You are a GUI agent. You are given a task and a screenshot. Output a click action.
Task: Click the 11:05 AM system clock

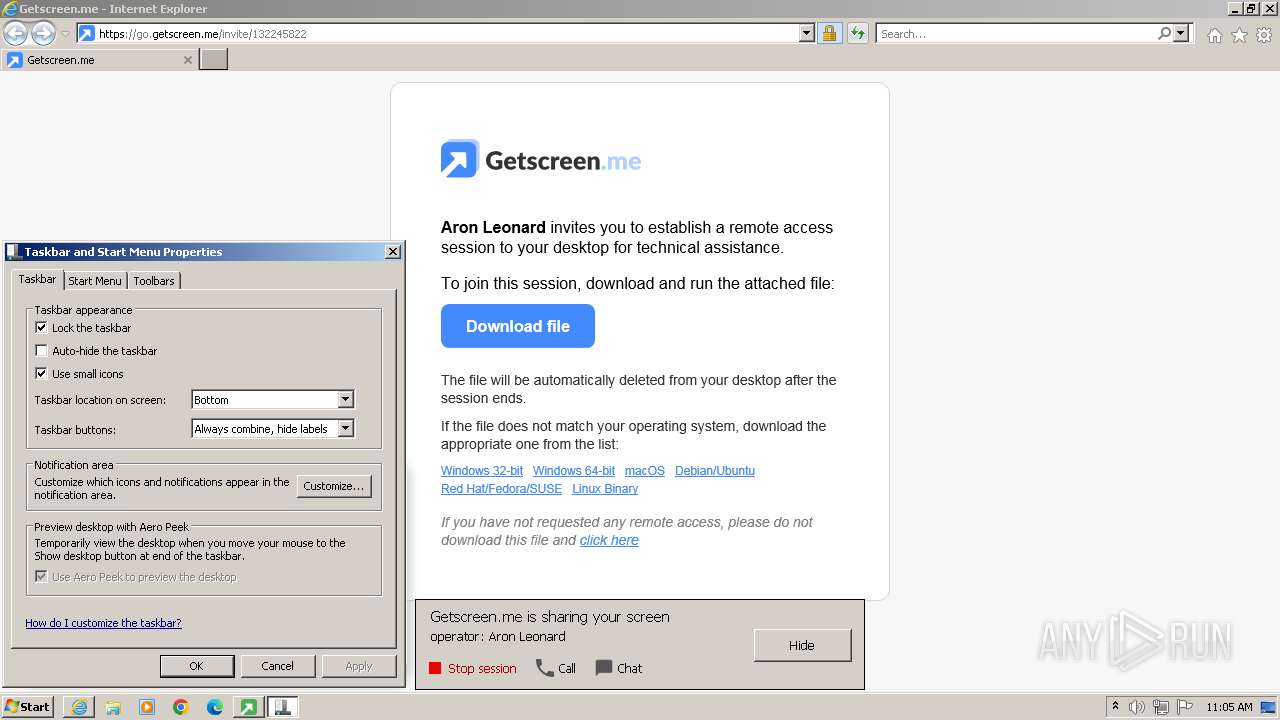pyautogui.click(x=1229, y=707)
